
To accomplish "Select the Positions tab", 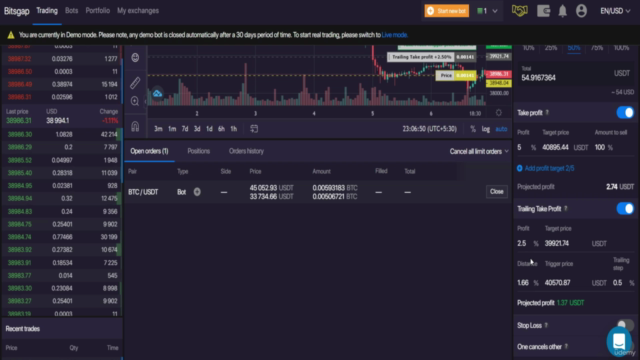I will tap(198, 151).
